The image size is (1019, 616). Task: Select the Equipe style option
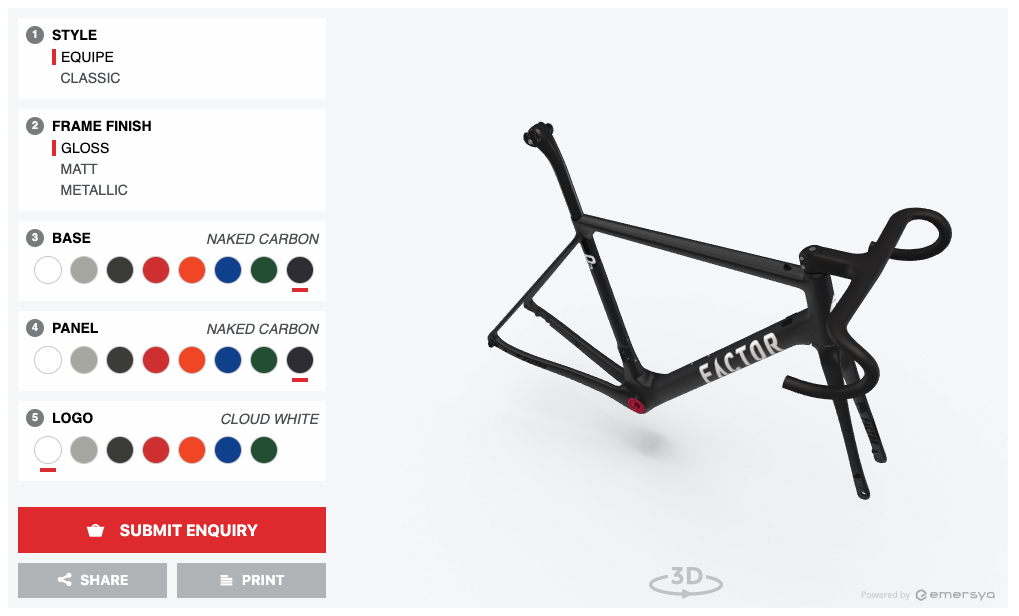(x=87, y=57)
